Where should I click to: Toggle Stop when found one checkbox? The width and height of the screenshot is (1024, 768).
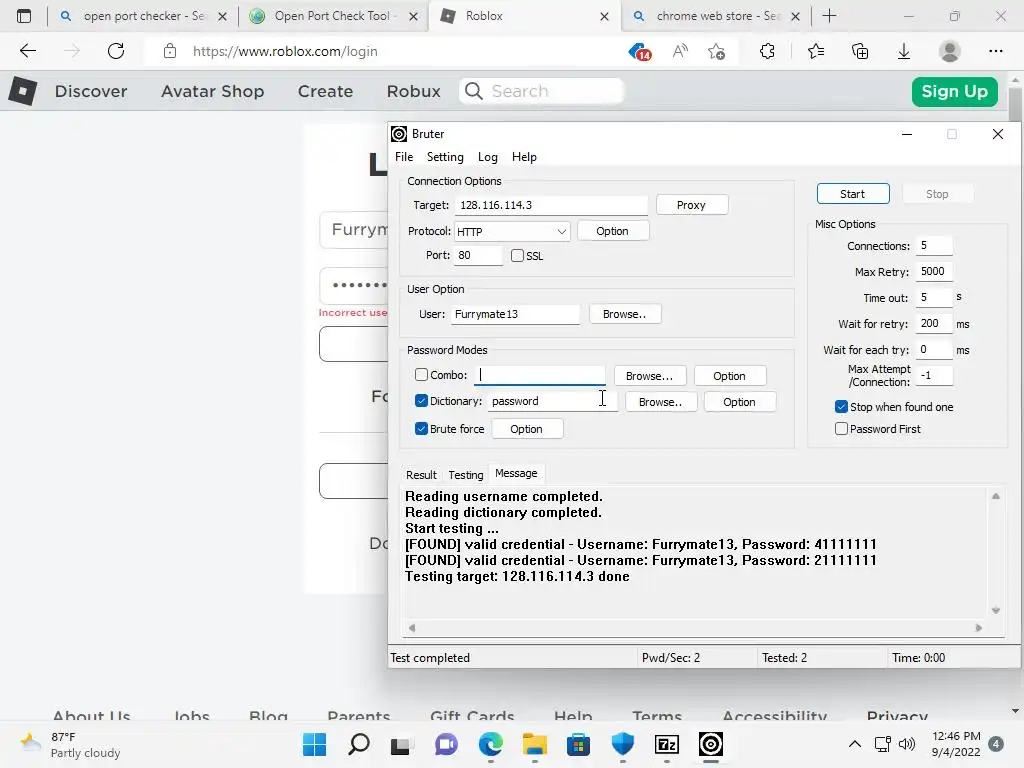coord(841,407)
